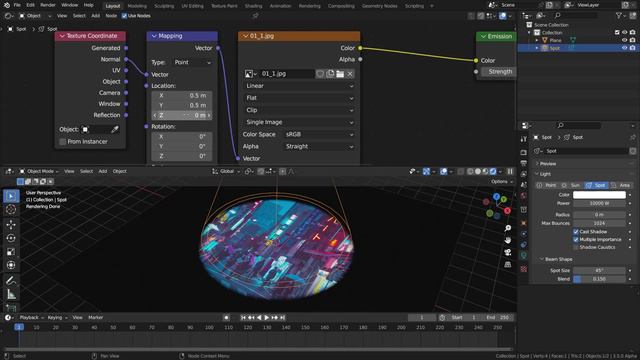640x360 pixels.
Task: Click the Spot Size 45° slider
Action: pos(599,270)
